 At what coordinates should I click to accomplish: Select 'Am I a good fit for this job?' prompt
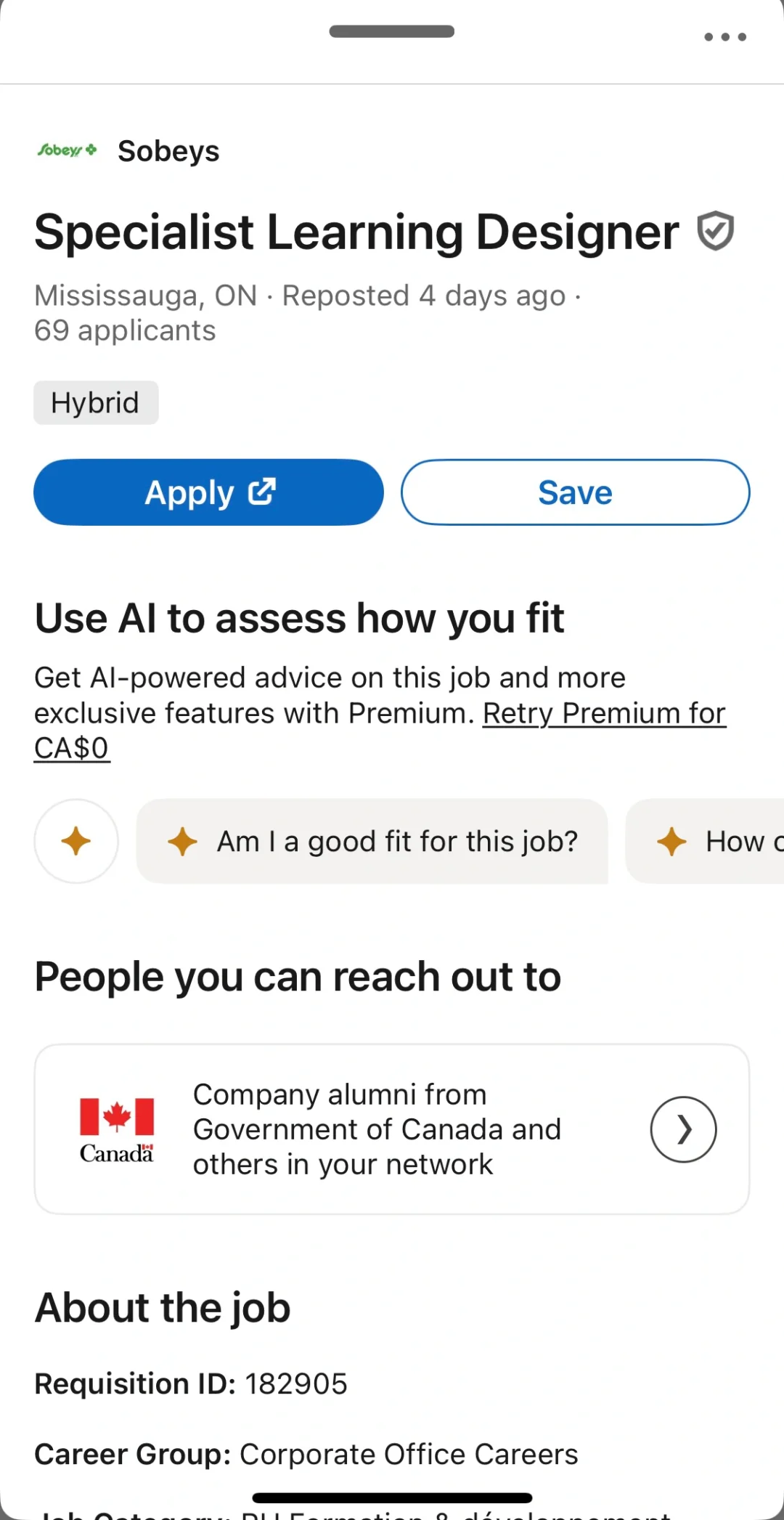(x=396, y=842)
